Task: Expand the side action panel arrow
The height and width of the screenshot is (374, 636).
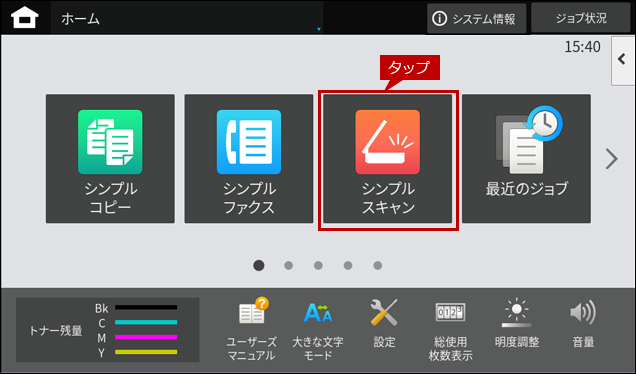Action: click(x=623, y=60)
